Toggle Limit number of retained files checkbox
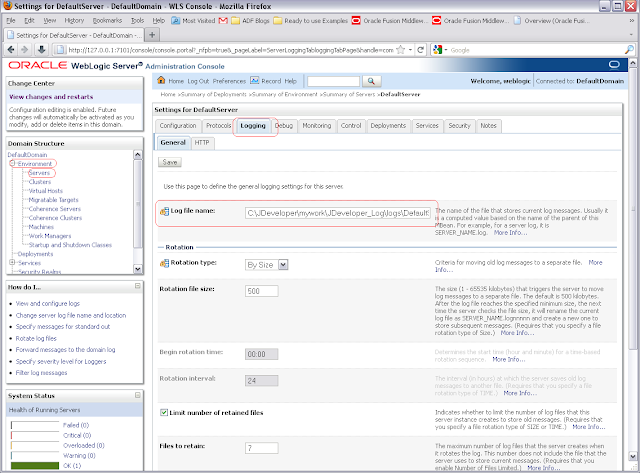Screen dimensions: 640x473 click(x=164, y=413)
